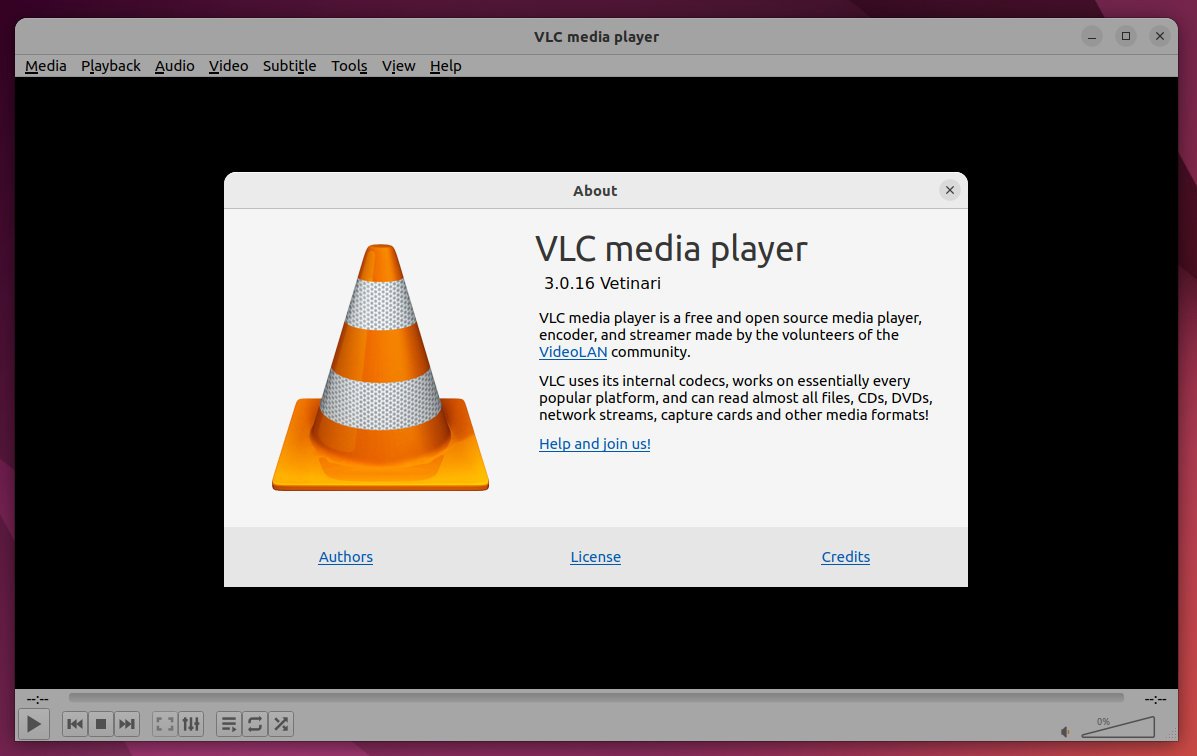Open the Media menu
Screen dimensions: 1197x756
45,66
